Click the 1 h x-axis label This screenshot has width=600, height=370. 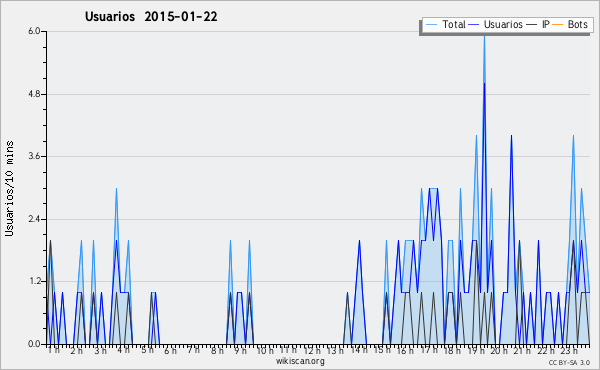pos(54,350)
